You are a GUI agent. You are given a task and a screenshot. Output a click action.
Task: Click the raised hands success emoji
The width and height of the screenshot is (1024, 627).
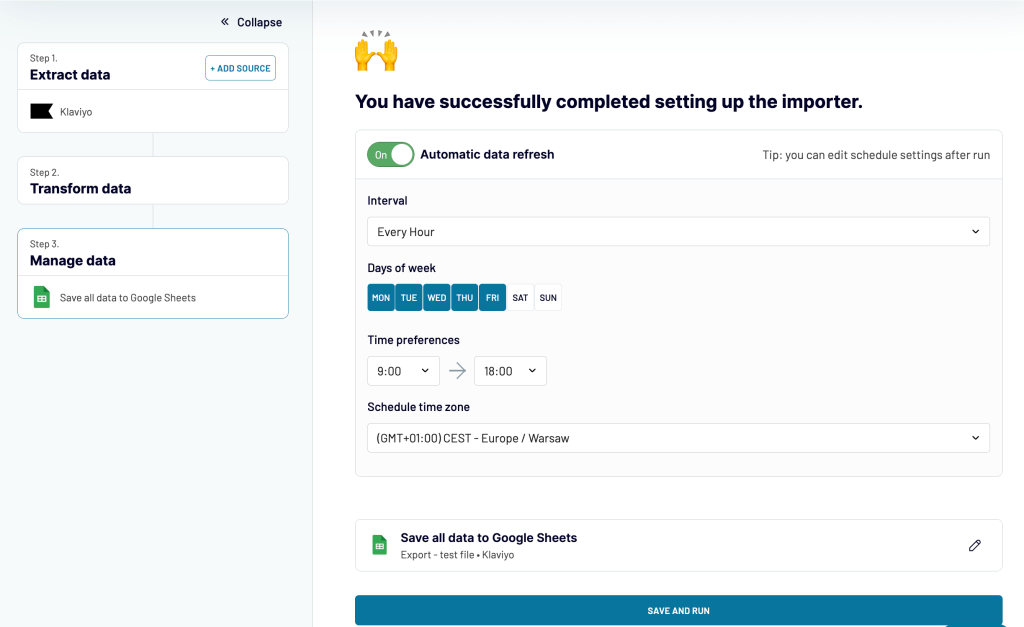coord(375,49)
